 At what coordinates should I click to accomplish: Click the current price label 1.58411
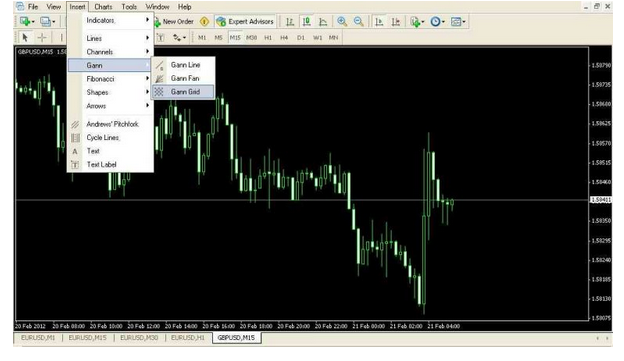click(x=601, y=200)
